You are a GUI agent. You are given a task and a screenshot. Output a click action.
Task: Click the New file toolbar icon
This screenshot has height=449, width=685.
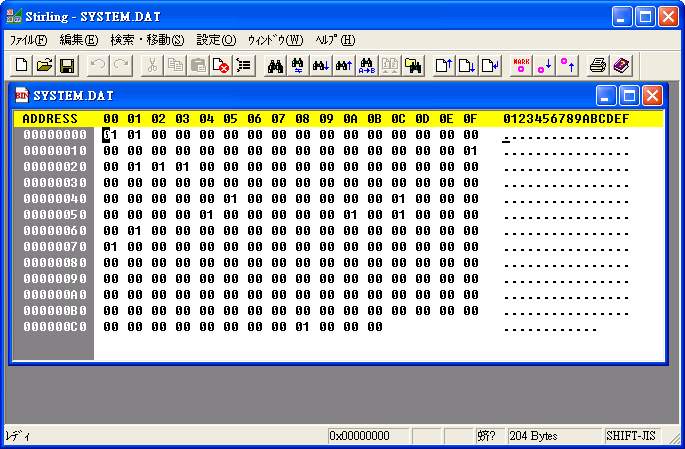22,66
